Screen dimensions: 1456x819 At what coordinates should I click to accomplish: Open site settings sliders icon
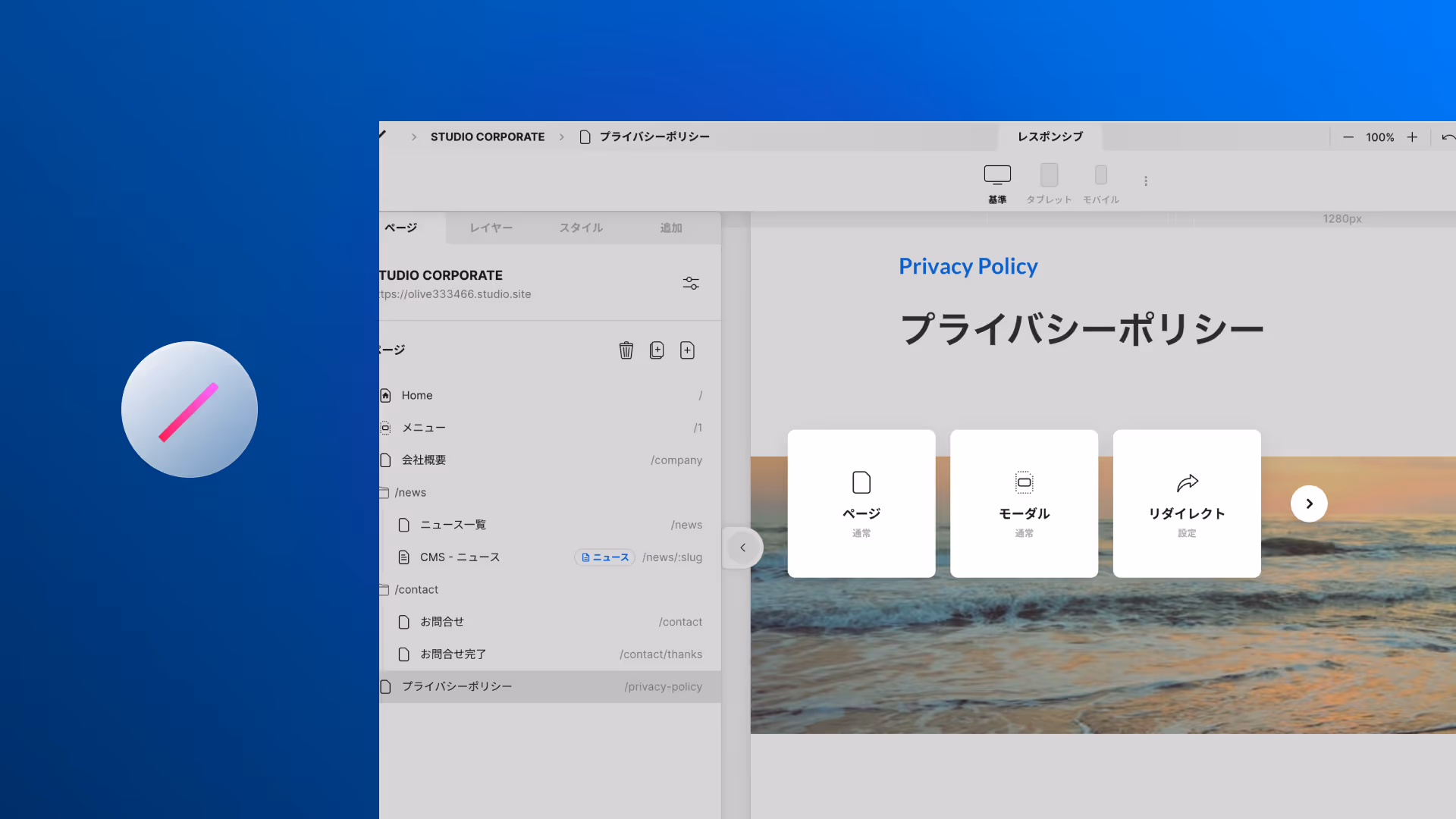pos(691,283)
